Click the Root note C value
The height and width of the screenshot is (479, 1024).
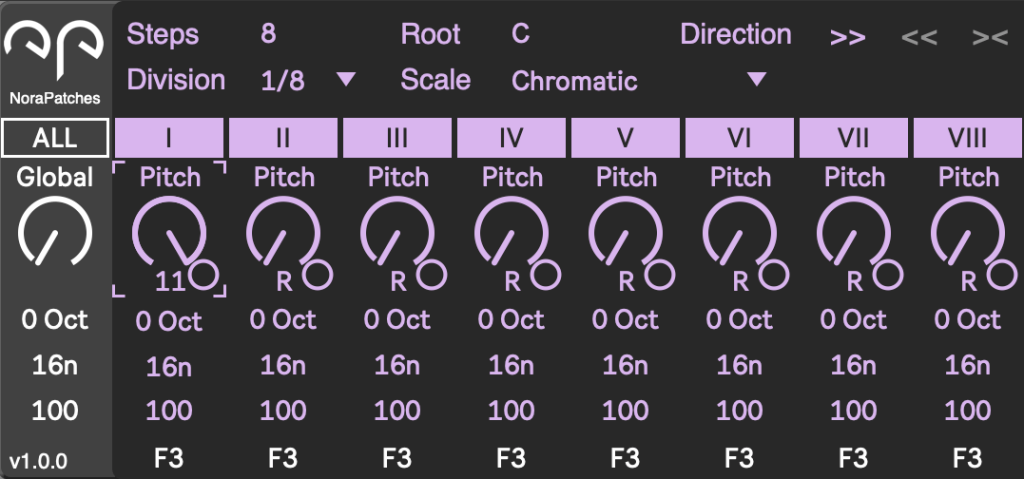click(x=520, y=34)
